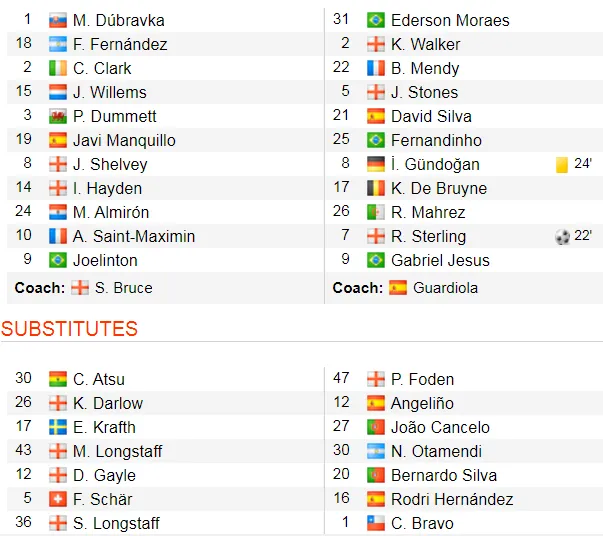
Task: Click Paraguay flag next to M. Almirón
Action: [58, 213]
